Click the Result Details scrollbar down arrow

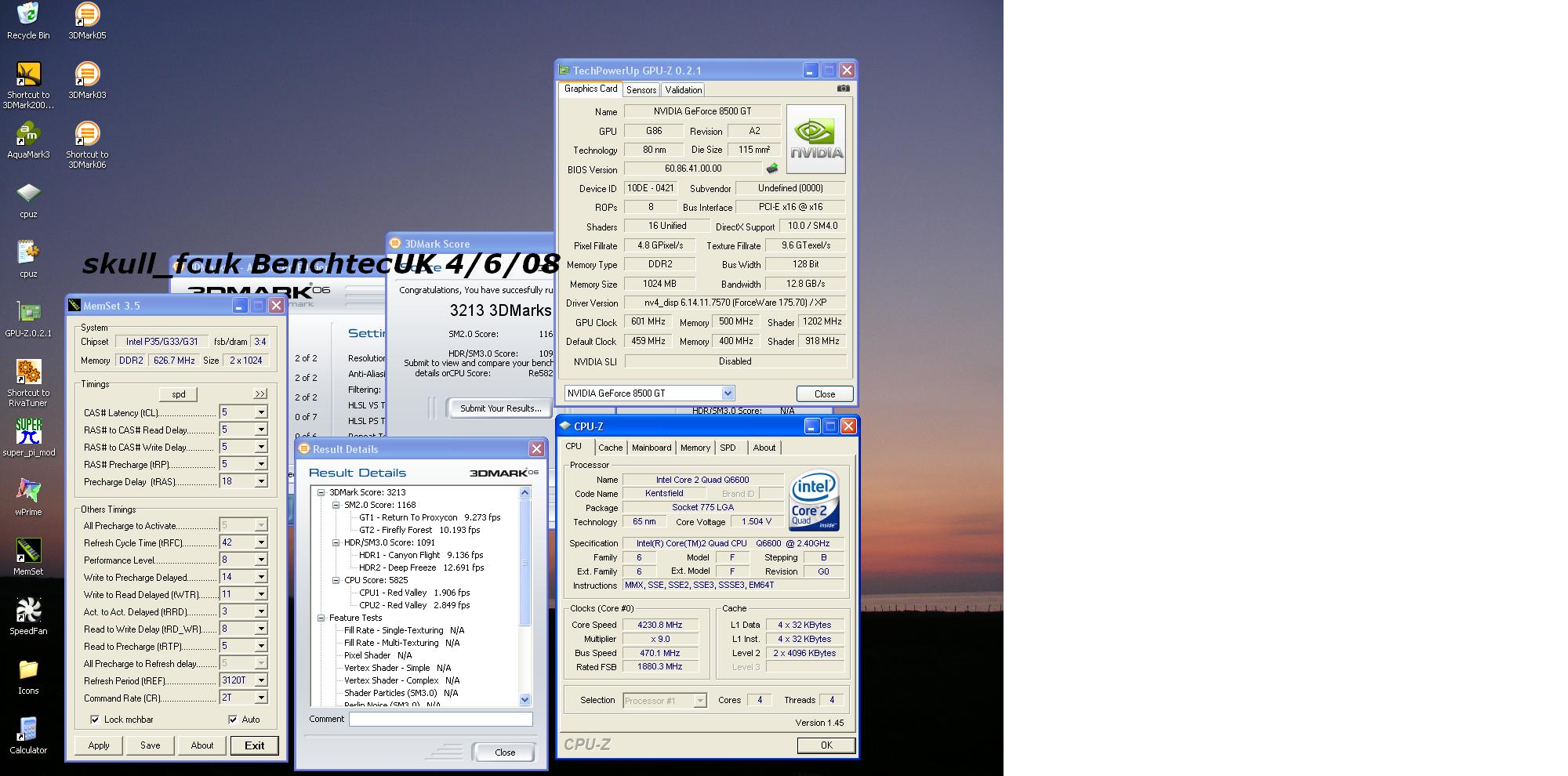point(525,700)
